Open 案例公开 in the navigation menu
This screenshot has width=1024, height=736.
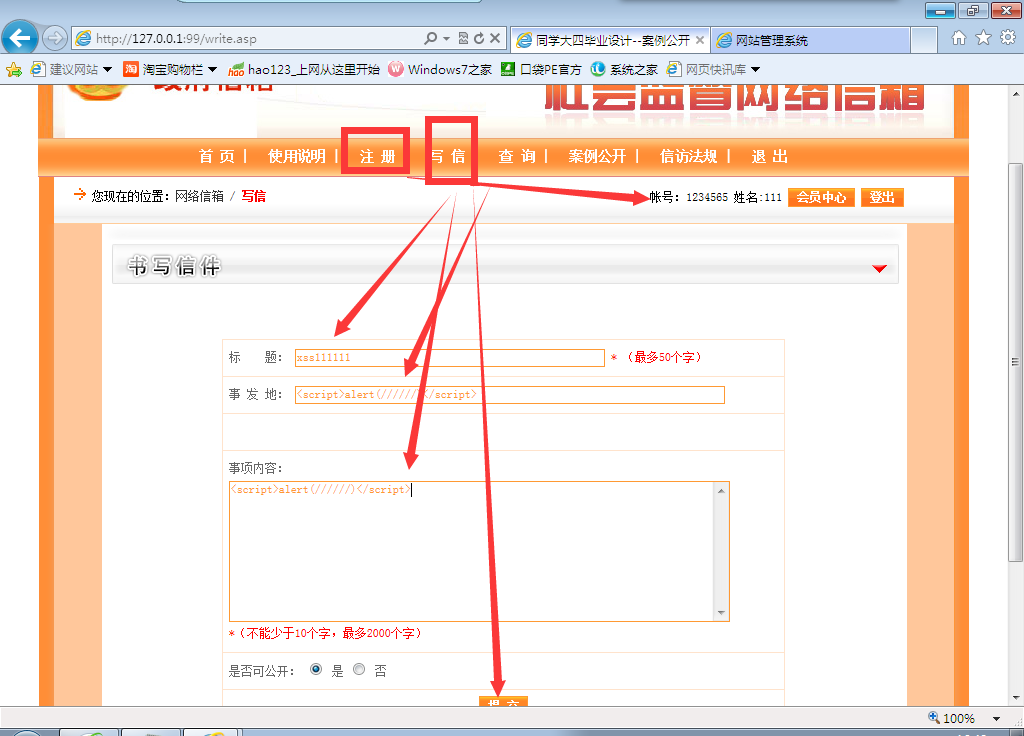pos(597,156)
